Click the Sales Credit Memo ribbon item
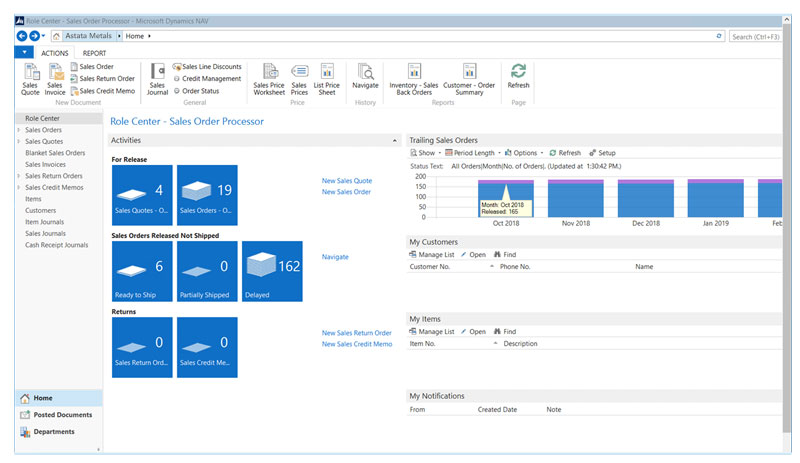Screen dimensions: 800x463 [x=103, y=91]
